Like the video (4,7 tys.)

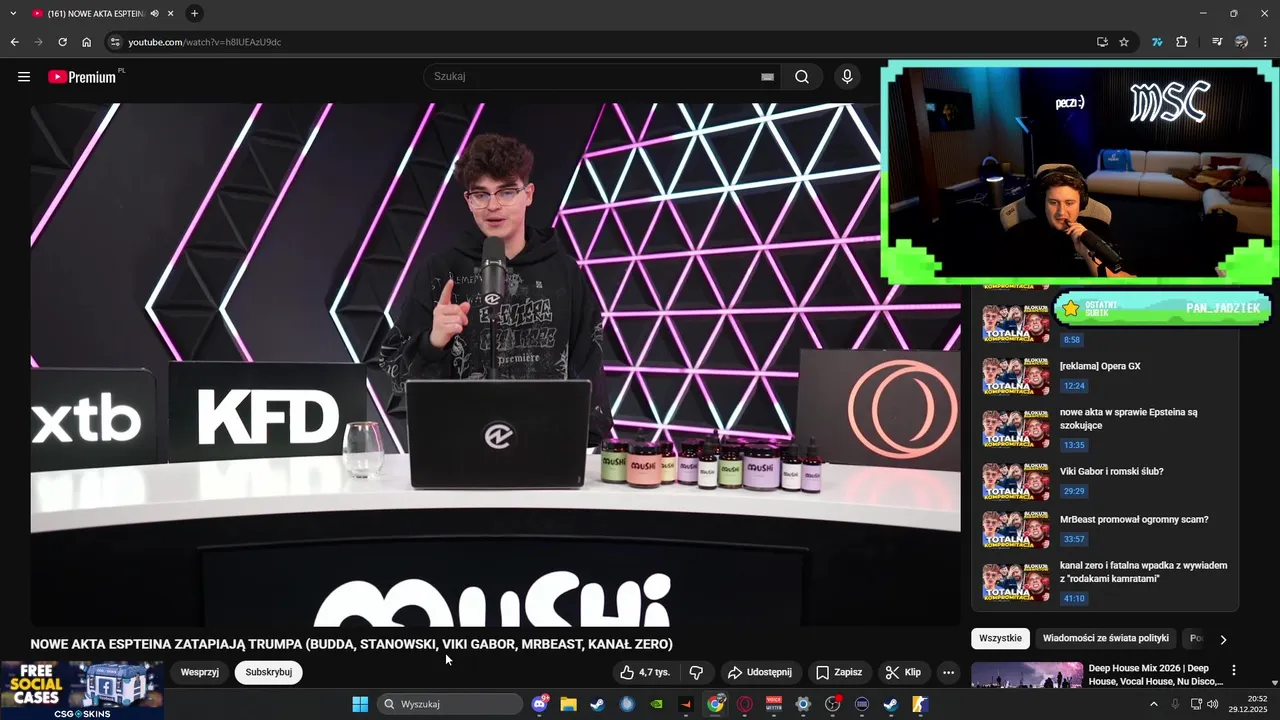tap(644, 672)
